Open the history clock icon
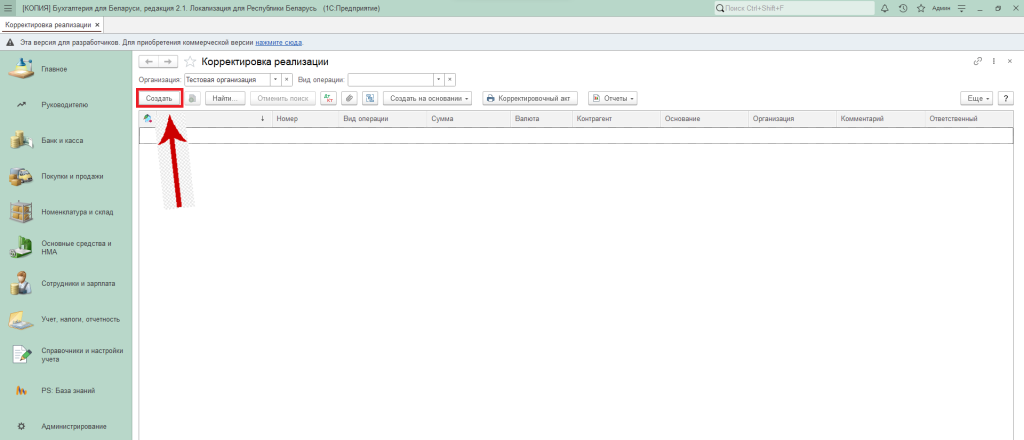 pyautogui.click(x=902, y=8)
